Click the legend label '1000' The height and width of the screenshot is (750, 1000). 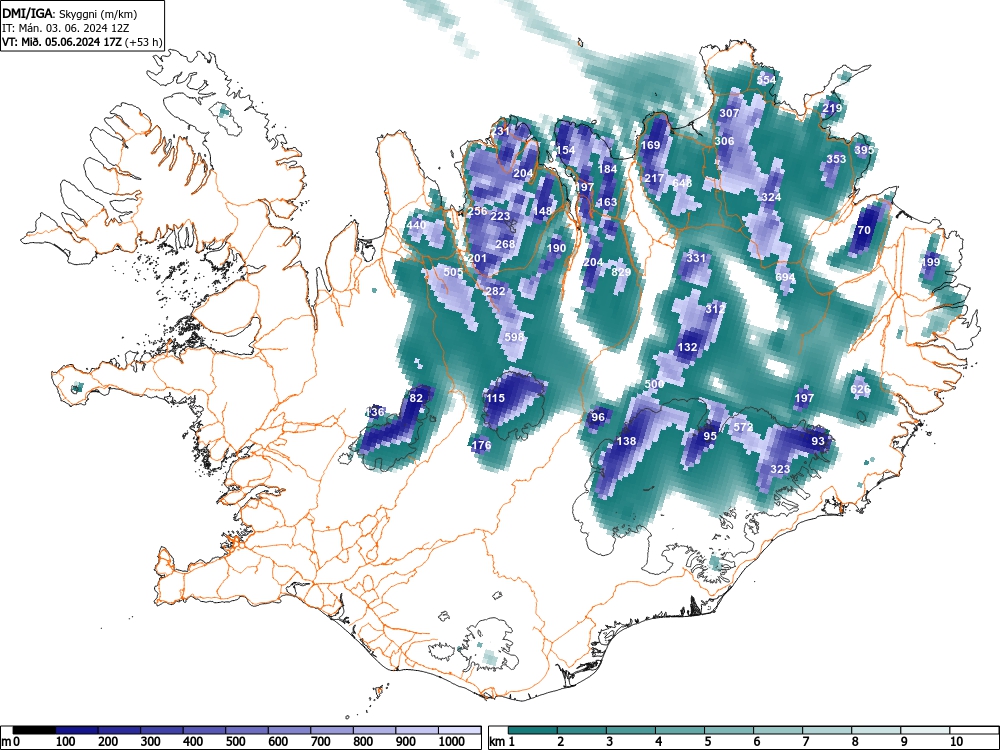click(x=452, y=742)
